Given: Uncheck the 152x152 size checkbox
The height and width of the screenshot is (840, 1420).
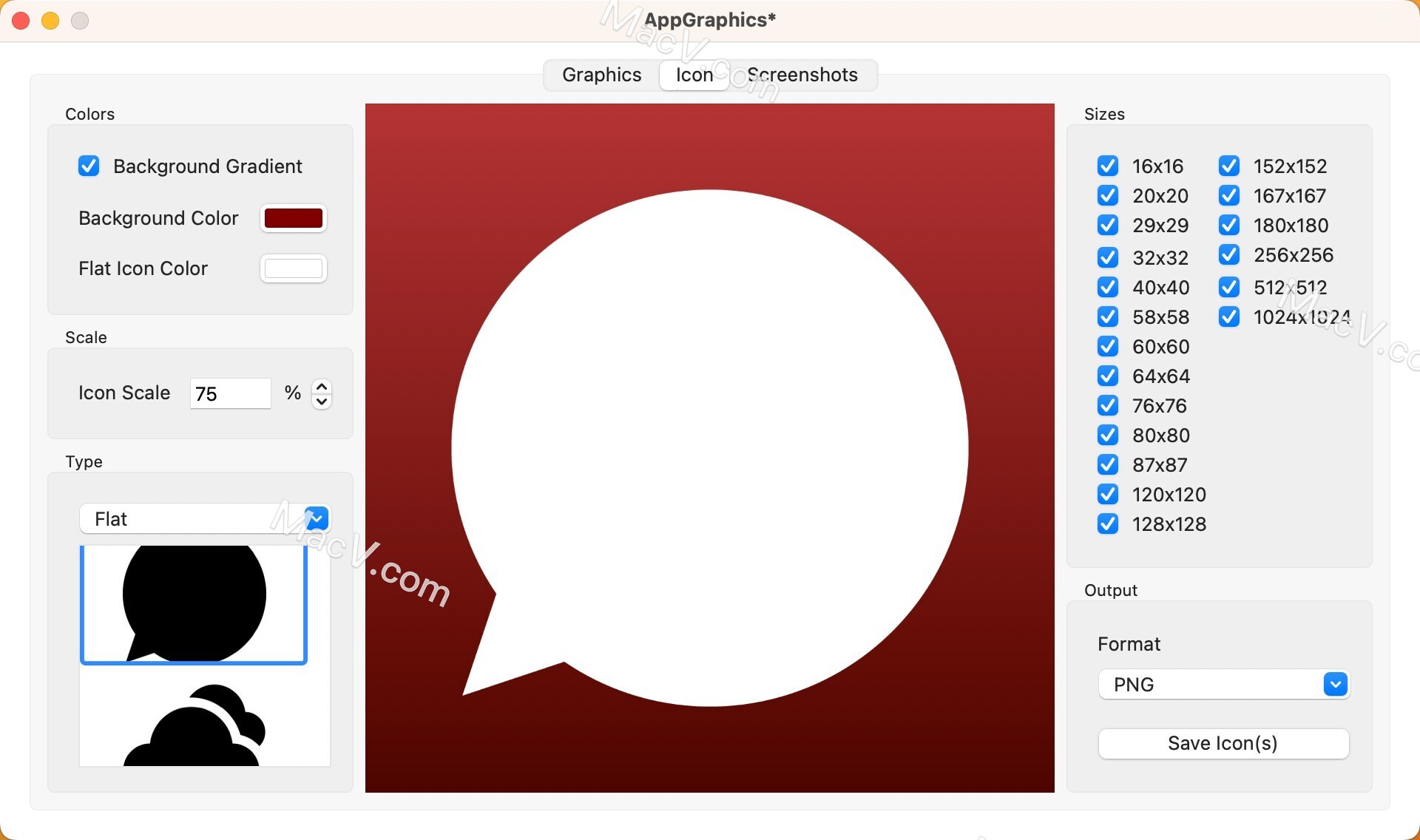Looking at the screenshot, I should [x=1229, y=166].
